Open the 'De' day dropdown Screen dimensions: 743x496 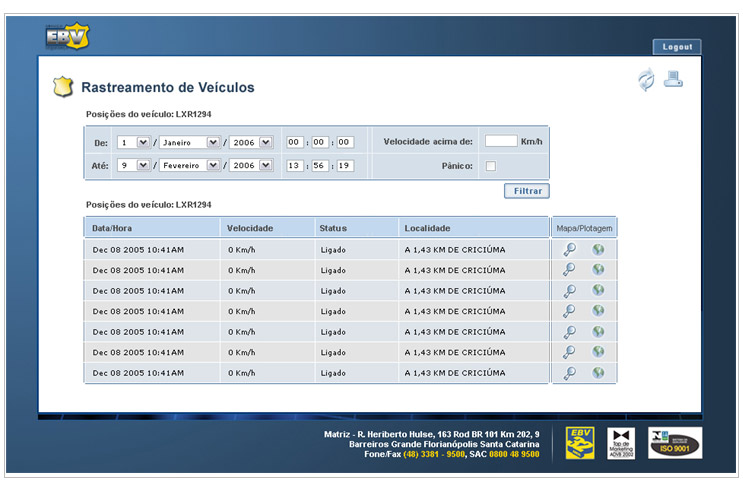(x=142, y=142)
